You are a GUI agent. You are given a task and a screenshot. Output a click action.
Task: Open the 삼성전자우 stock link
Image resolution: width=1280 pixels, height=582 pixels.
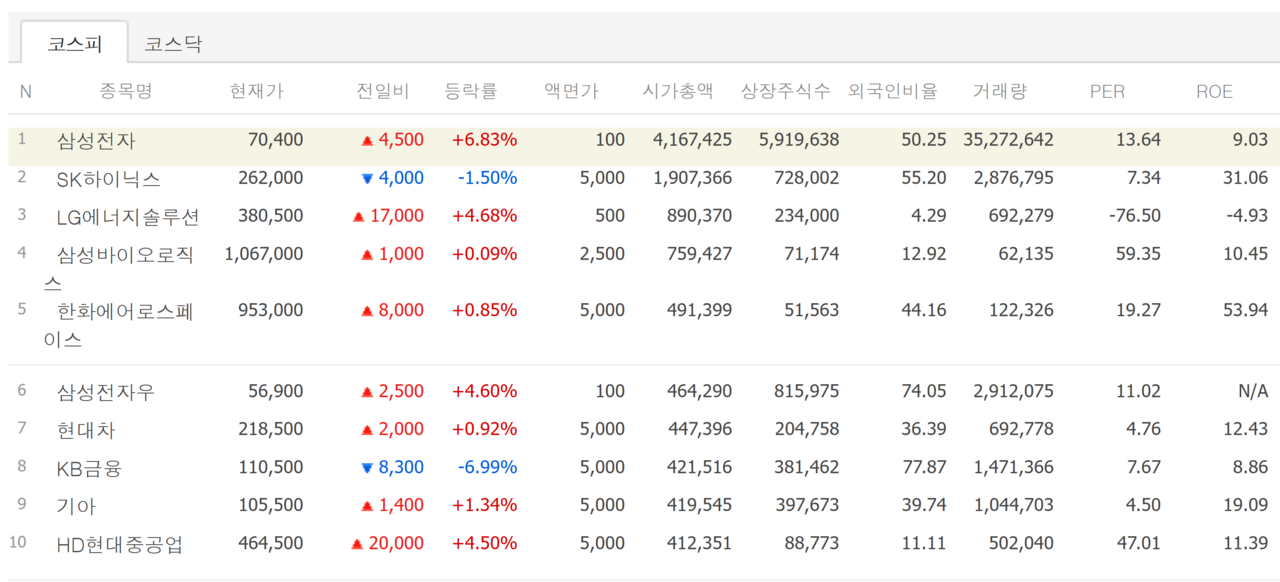point(106,392)
